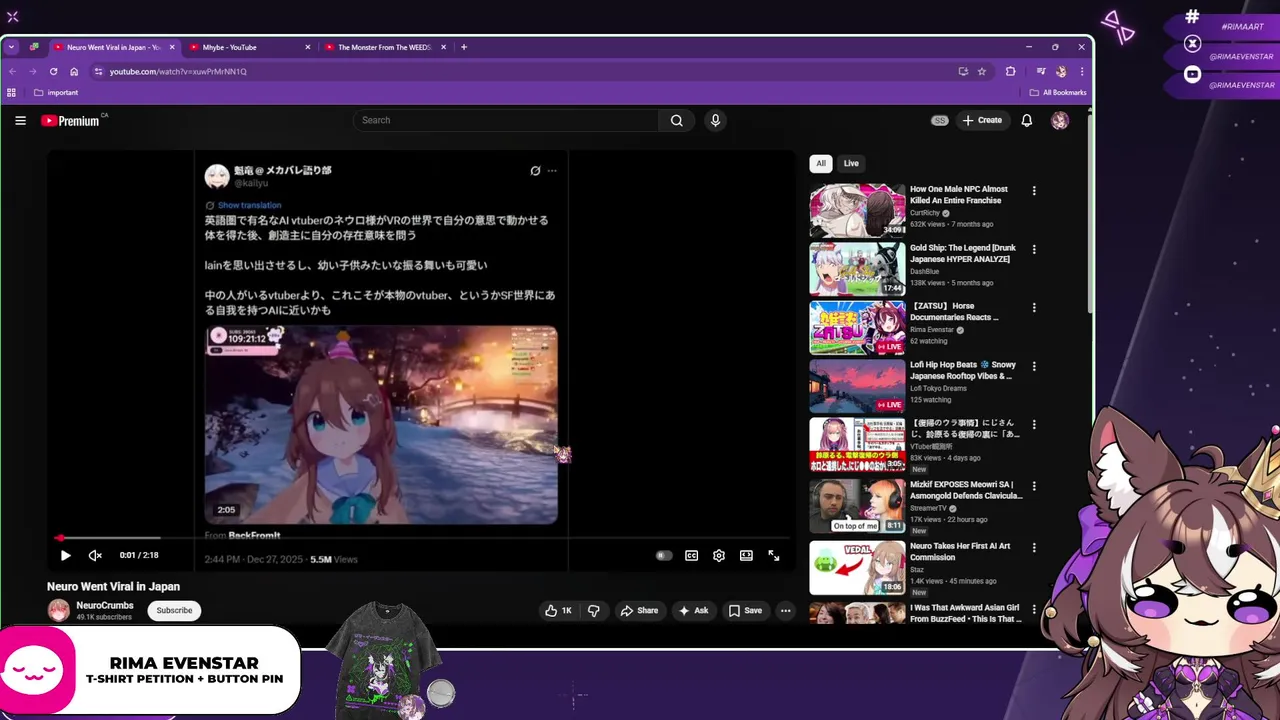Like the video with thumbs up

[558, 610]
